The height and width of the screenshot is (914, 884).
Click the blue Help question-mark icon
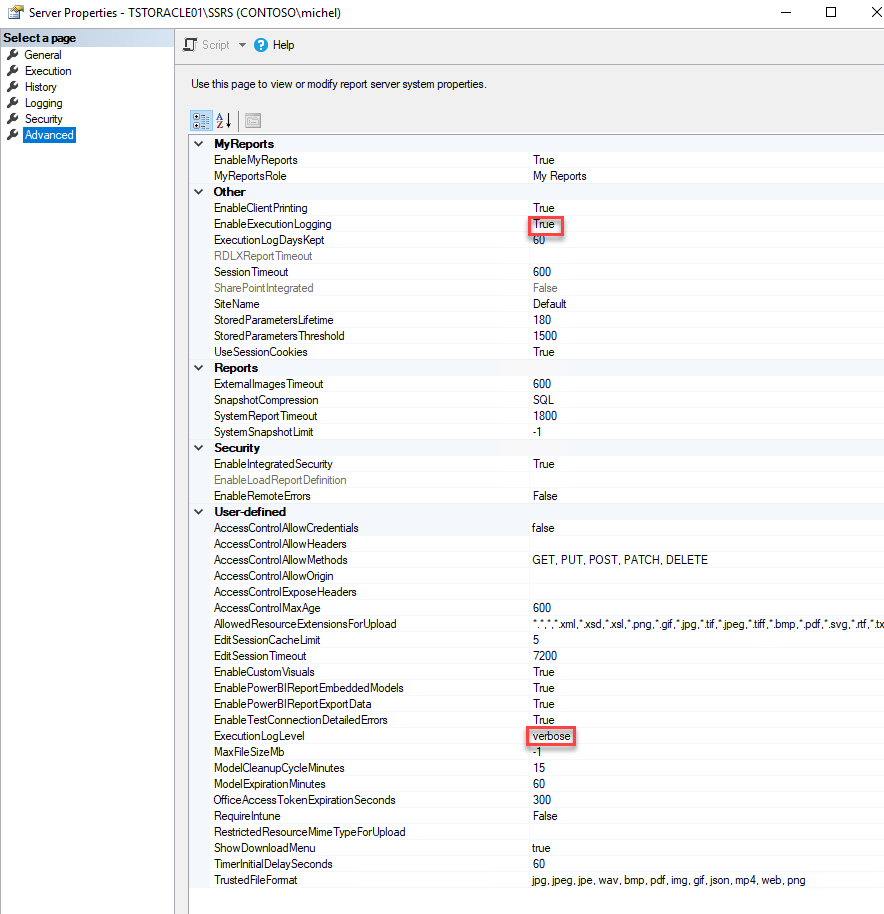click(x=260, y=44)
